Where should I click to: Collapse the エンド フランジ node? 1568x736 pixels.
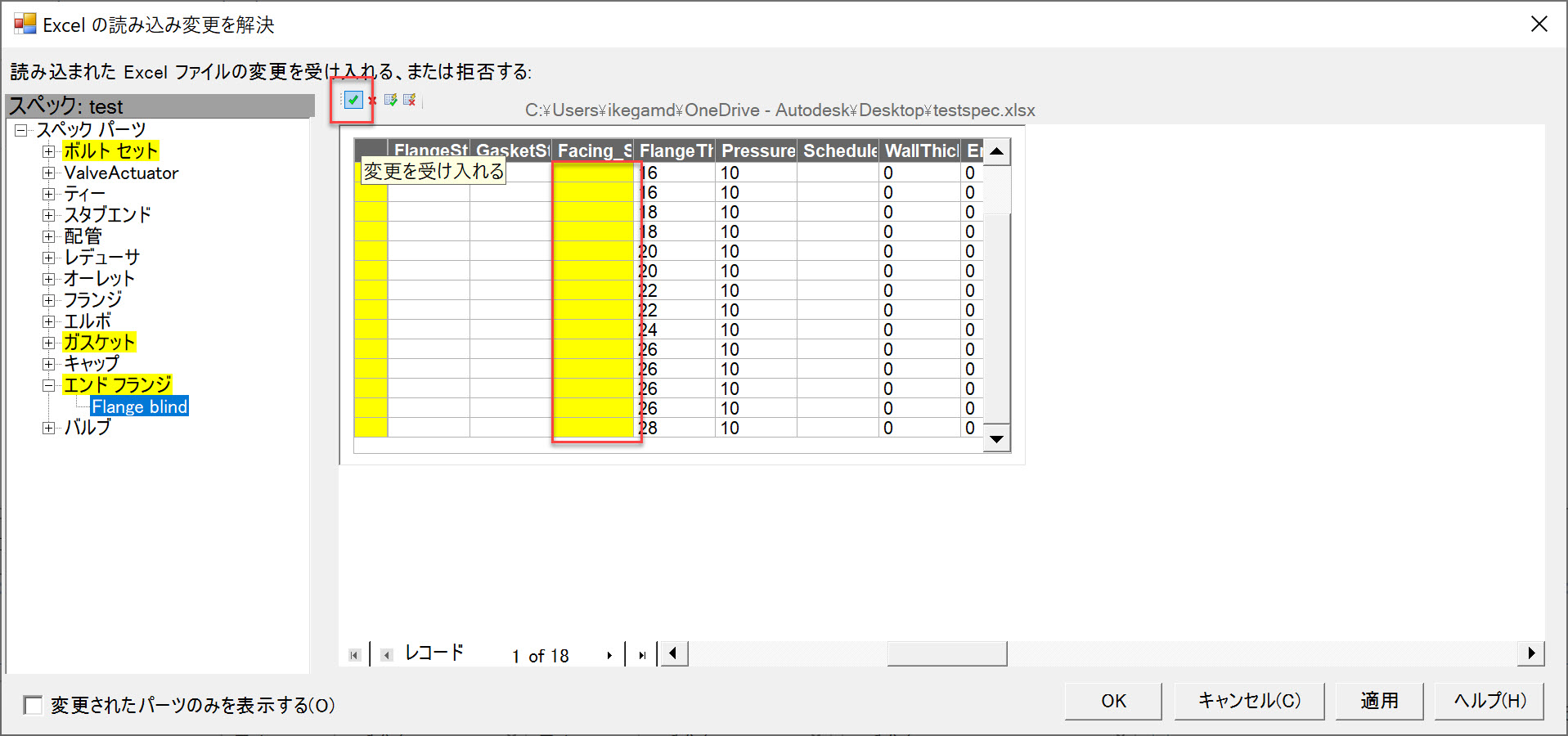pos(50,384)
